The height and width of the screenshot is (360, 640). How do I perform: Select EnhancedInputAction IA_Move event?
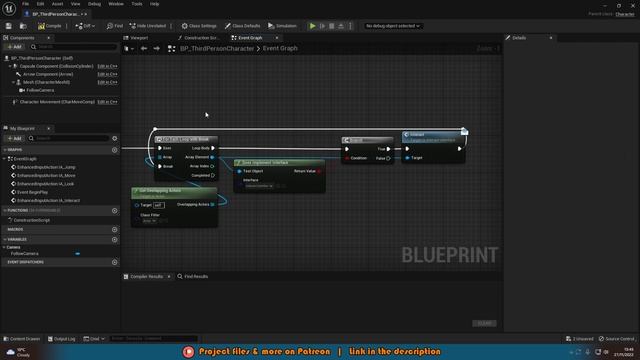point(46,176)
